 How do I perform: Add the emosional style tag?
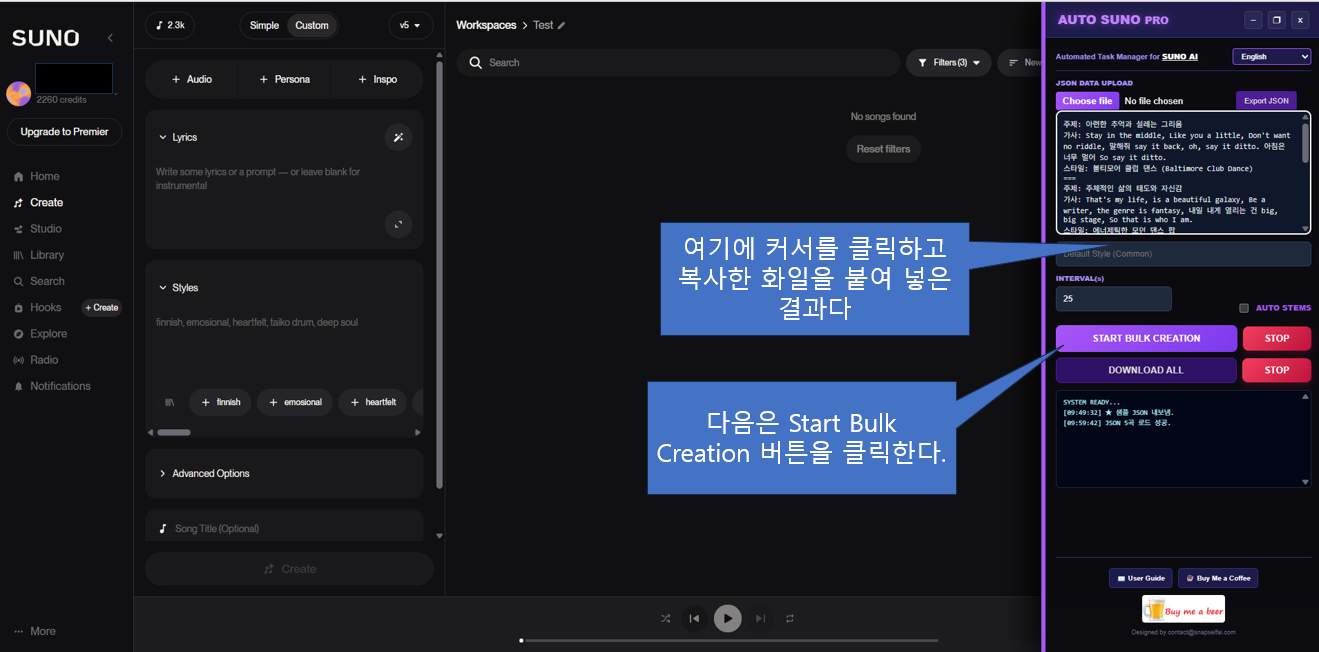(x=295, y=402)
